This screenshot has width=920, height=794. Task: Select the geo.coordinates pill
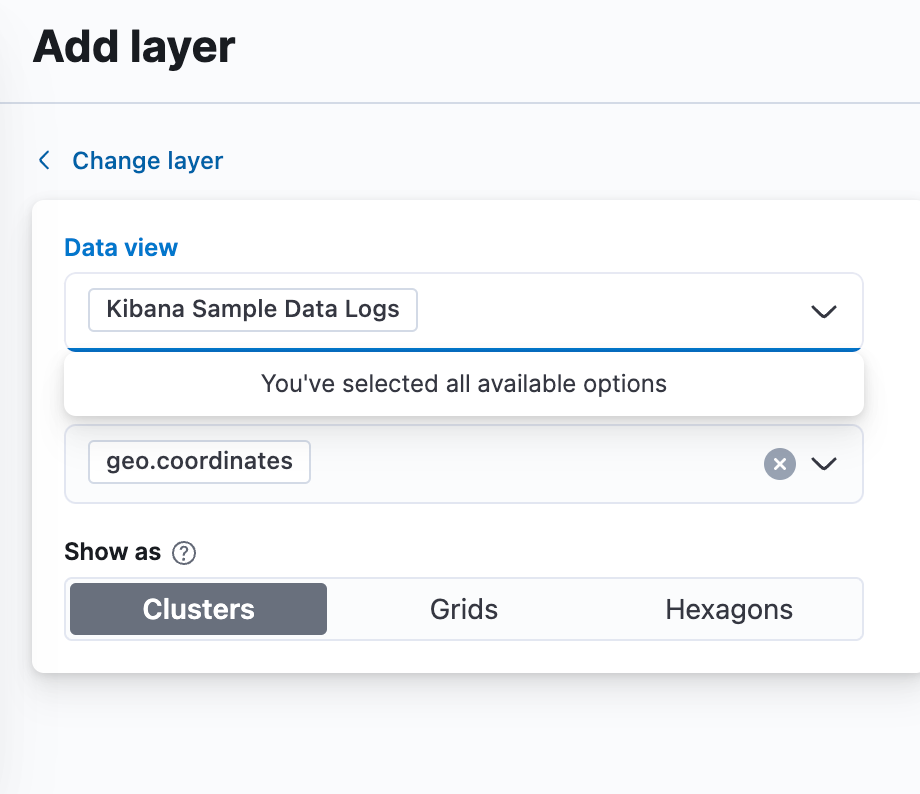199,462
